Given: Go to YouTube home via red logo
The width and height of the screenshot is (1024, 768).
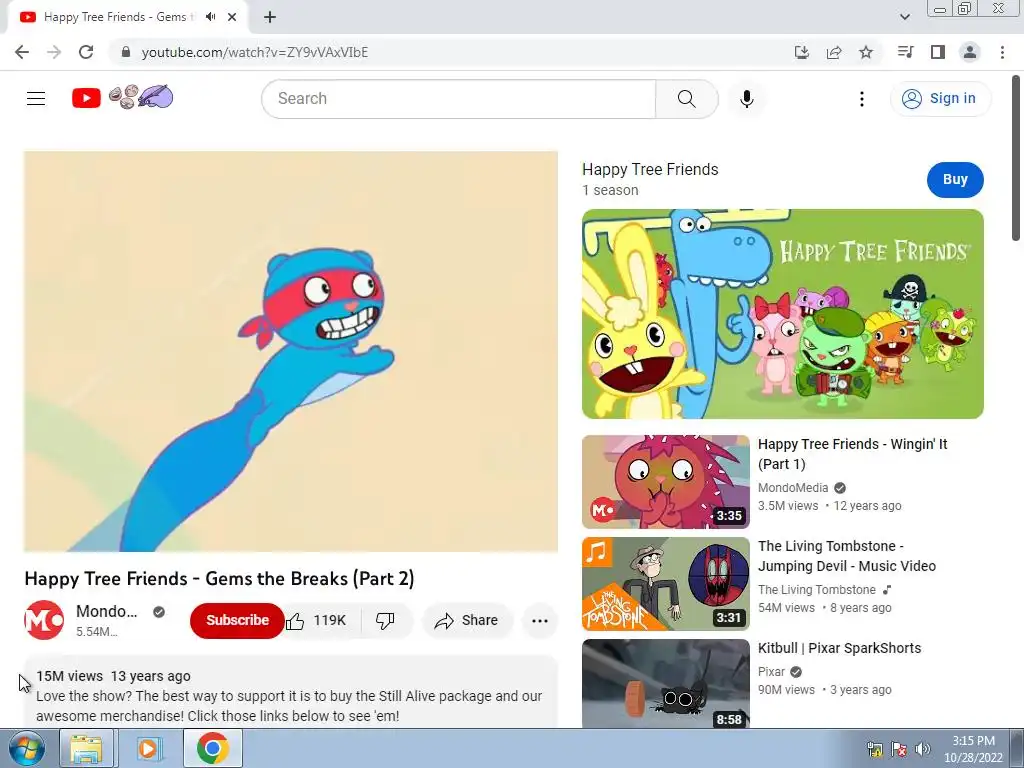Looking at the screenshot, I should (86, 98).
